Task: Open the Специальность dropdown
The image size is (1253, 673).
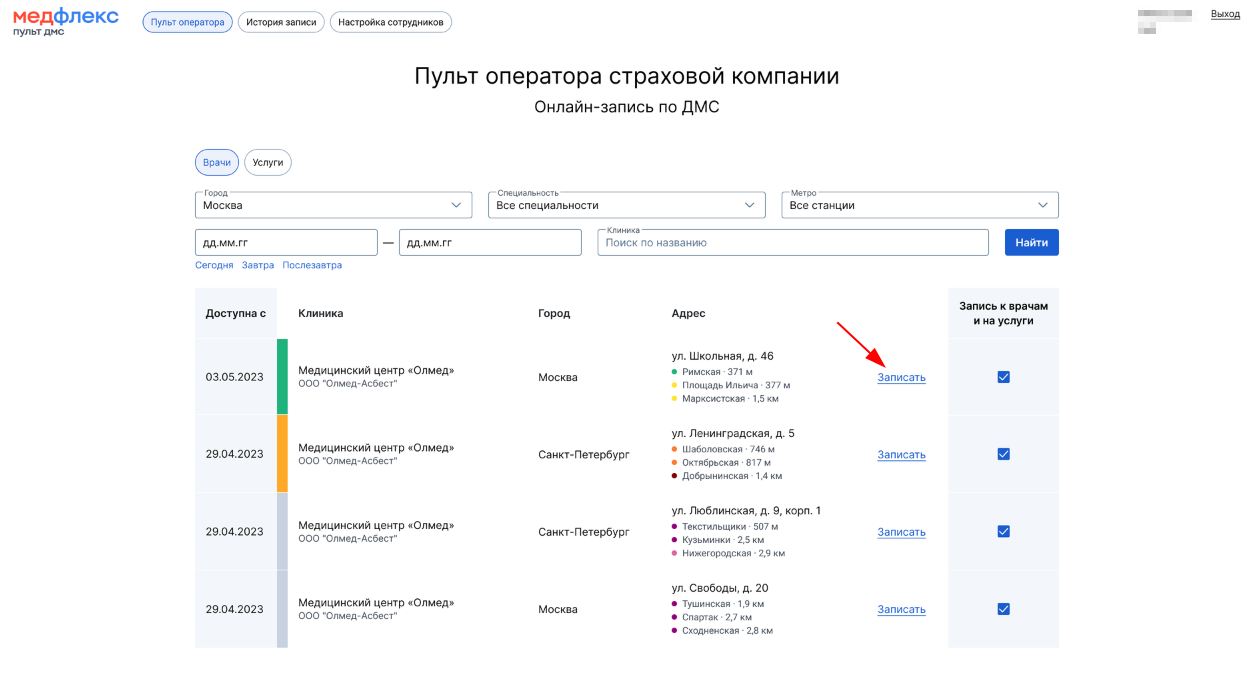Action: coord(626,205)
